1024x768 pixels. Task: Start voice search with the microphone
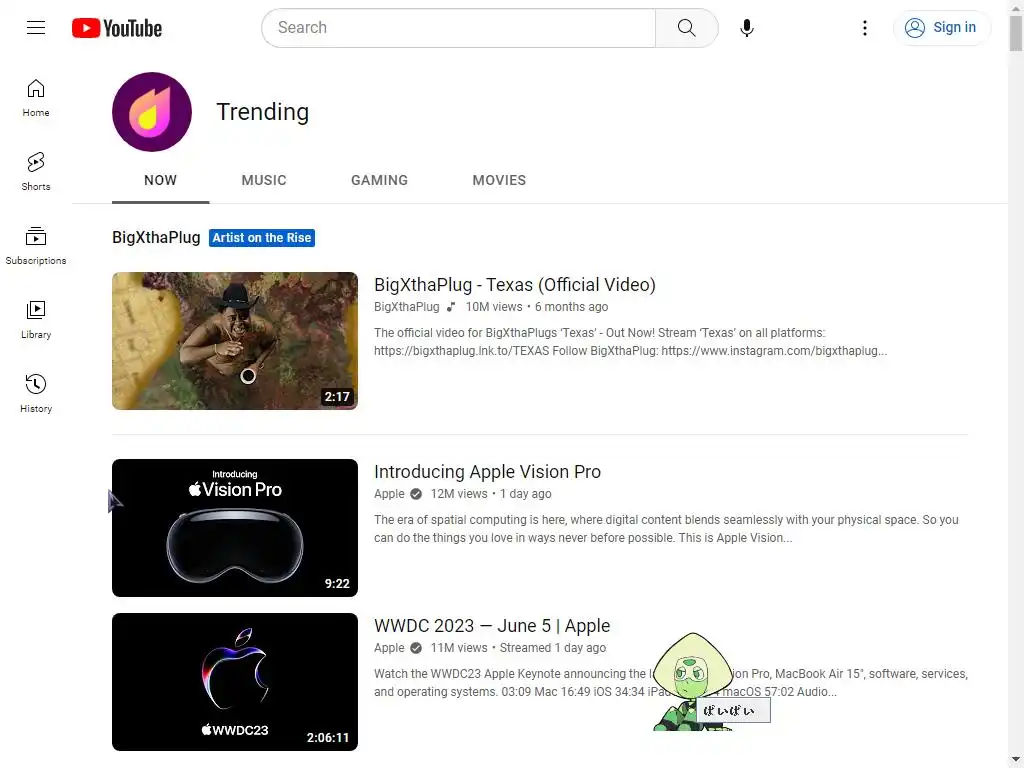747,27
